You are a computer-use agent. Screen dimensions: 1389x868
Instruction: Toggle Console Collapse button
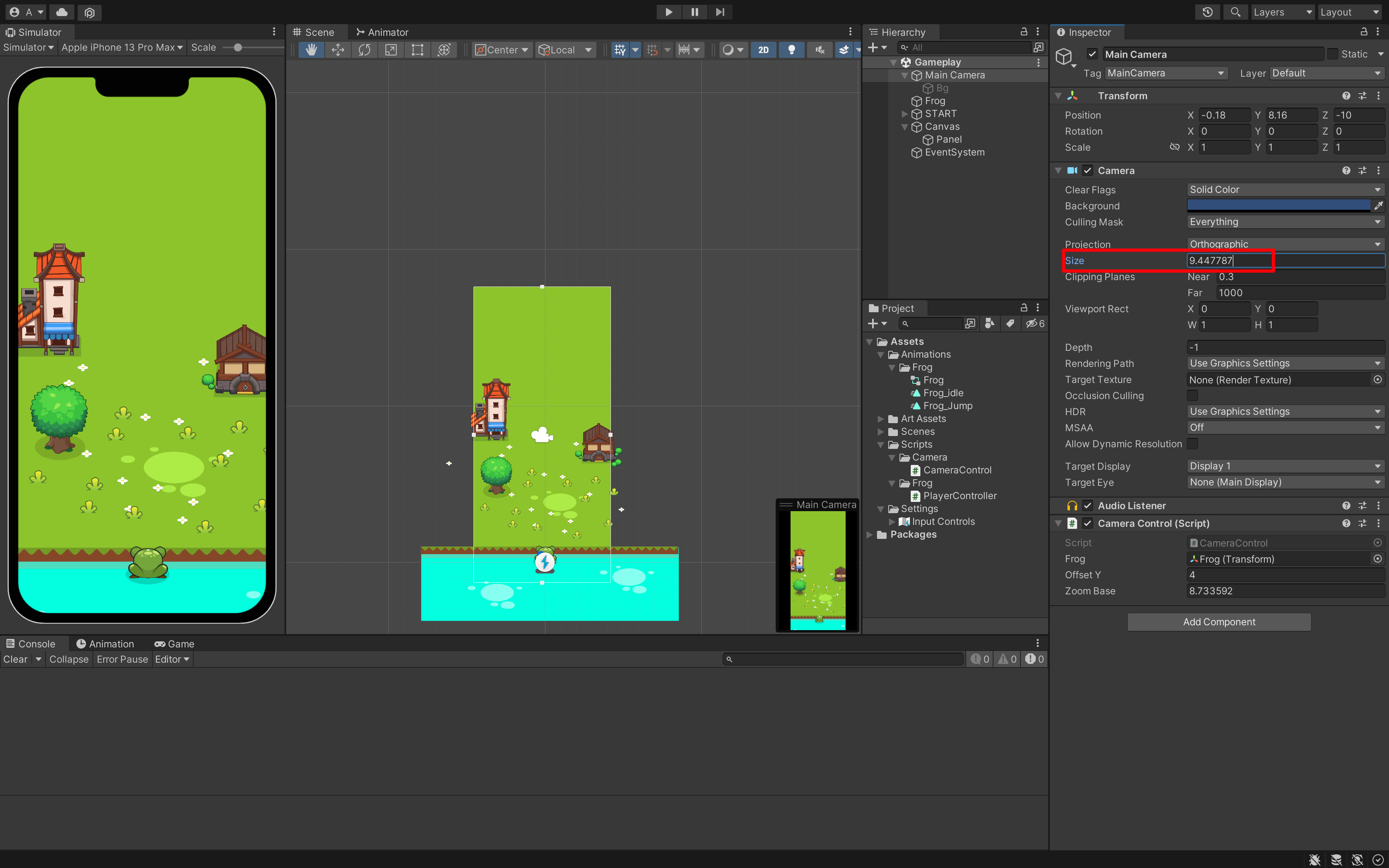[x=69, y=659]
